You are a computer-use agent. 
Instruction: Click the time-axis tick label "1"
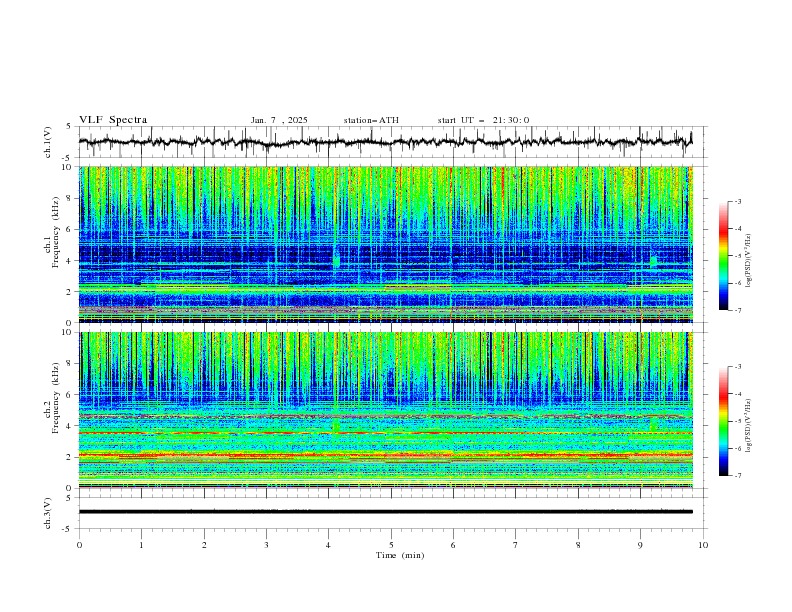pos(141,545)
